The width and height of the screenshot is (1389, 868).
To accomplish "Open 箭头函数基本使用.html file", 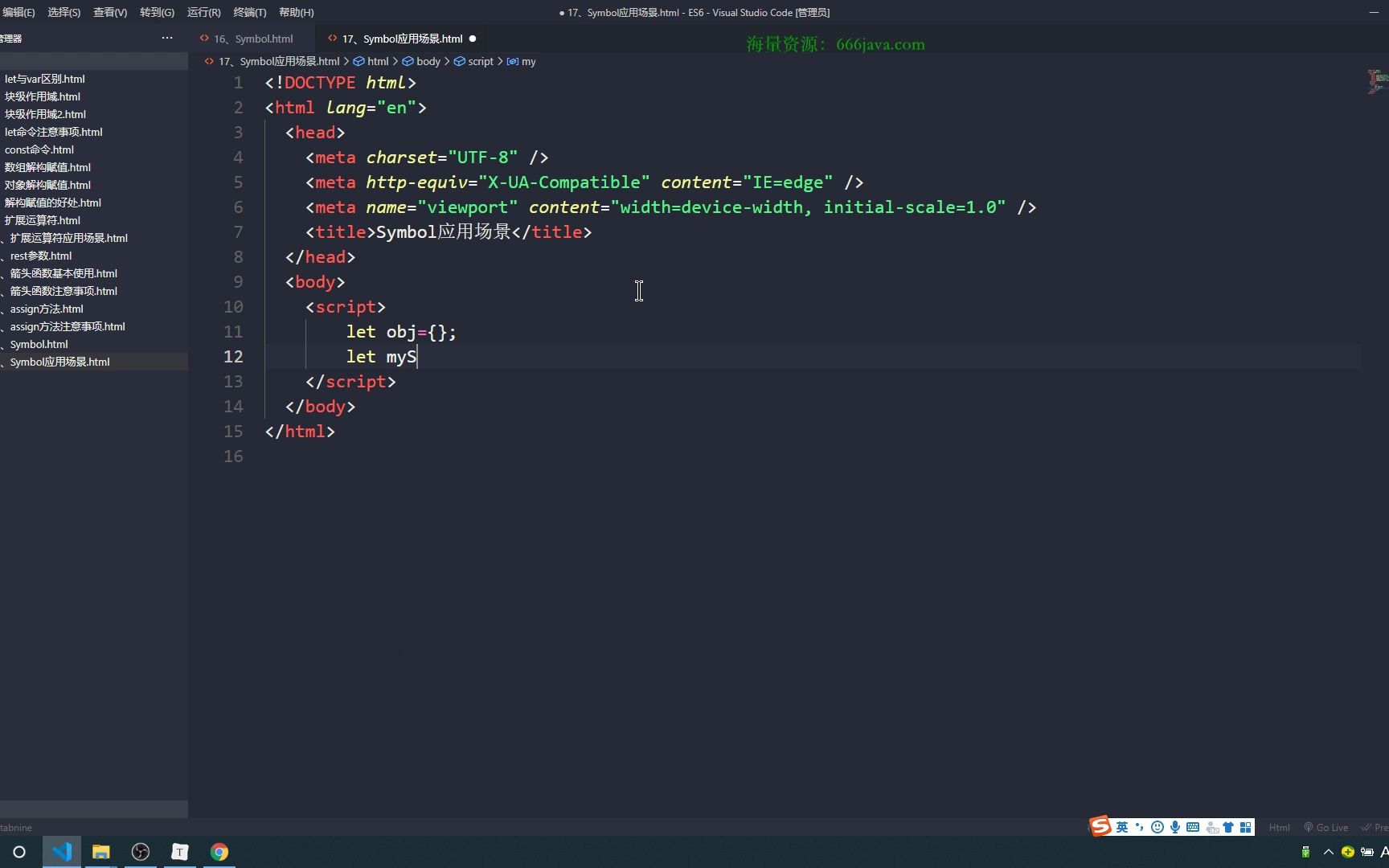I will tap(94, 273).
